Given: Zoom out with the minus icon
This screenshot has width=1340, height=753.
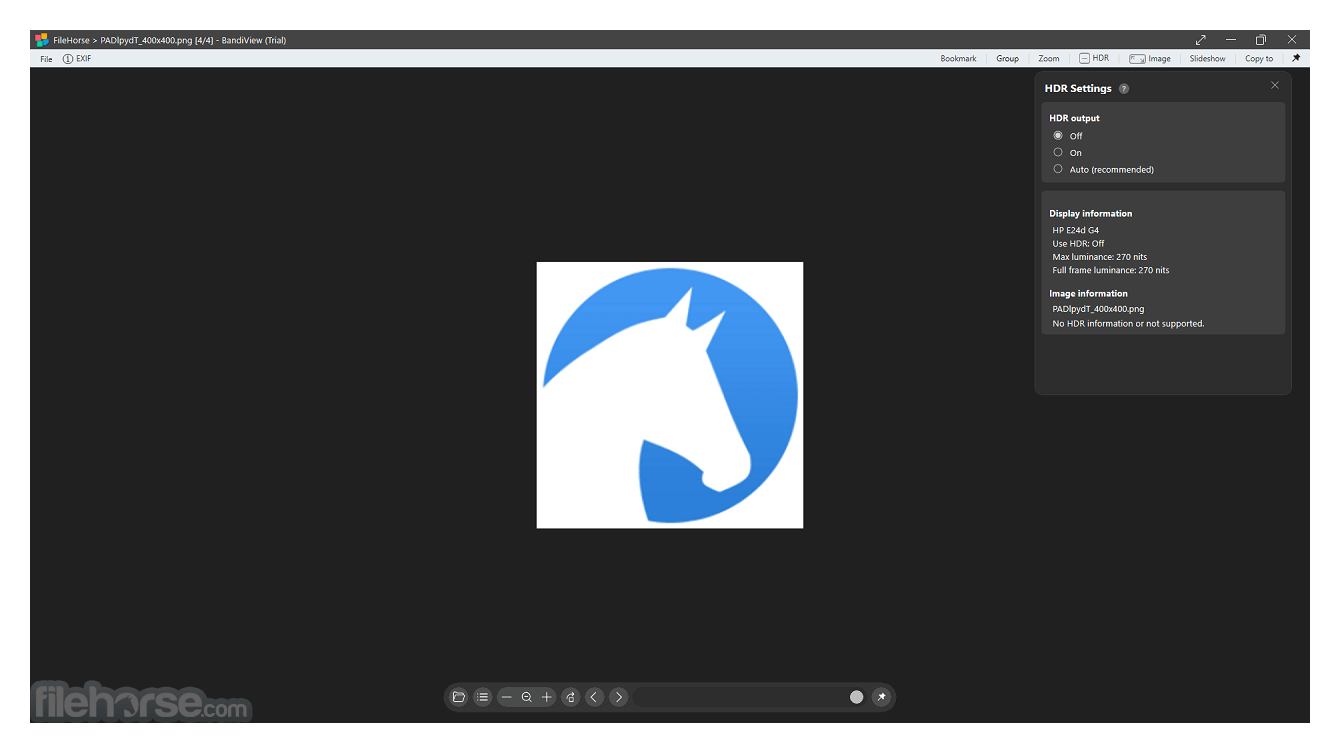Looking at the screenshot, I should [x=507, y=697].
